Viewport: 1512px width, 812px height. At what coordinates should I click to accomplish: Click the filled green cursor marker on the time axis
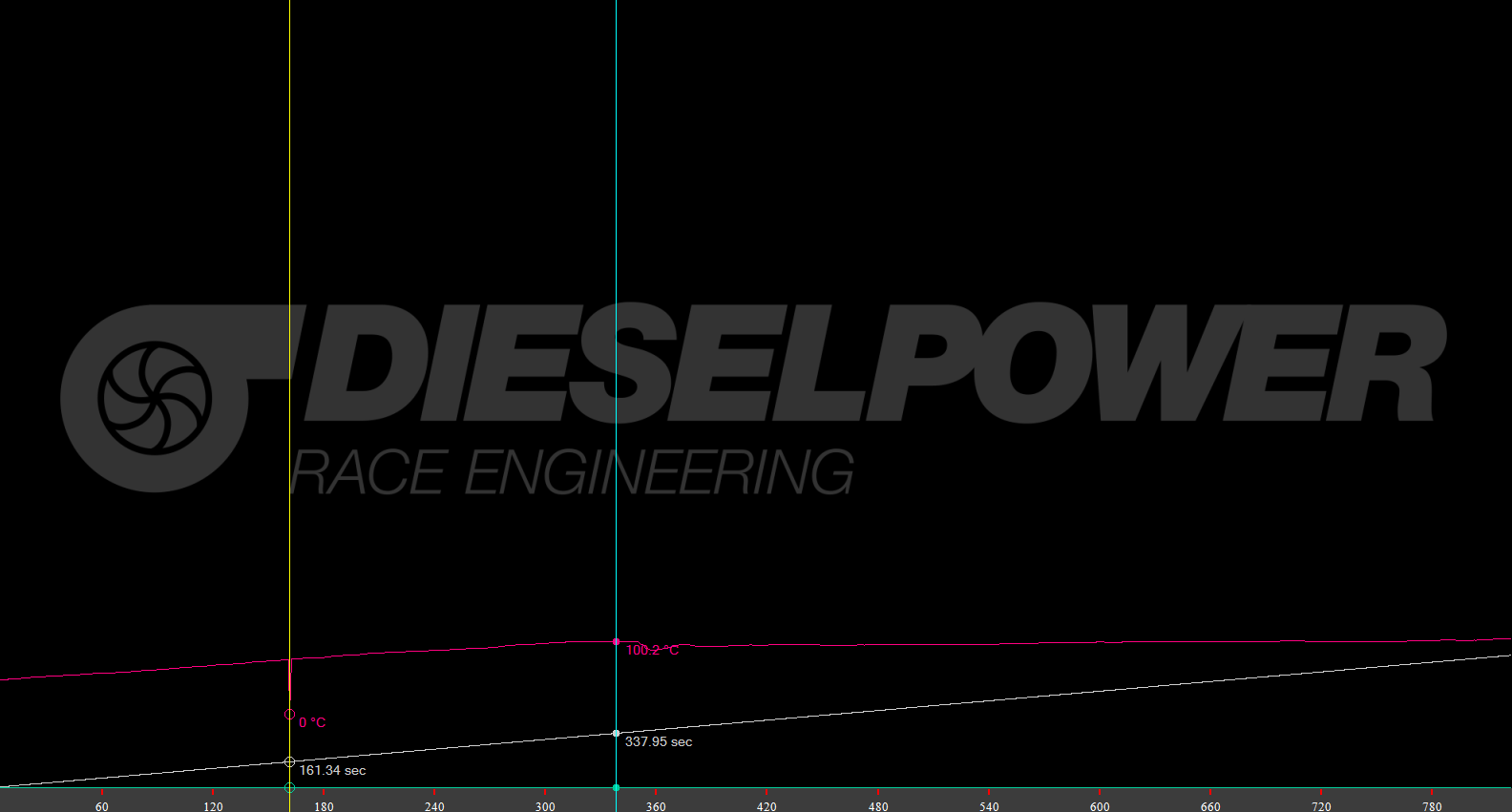[616, 787]
